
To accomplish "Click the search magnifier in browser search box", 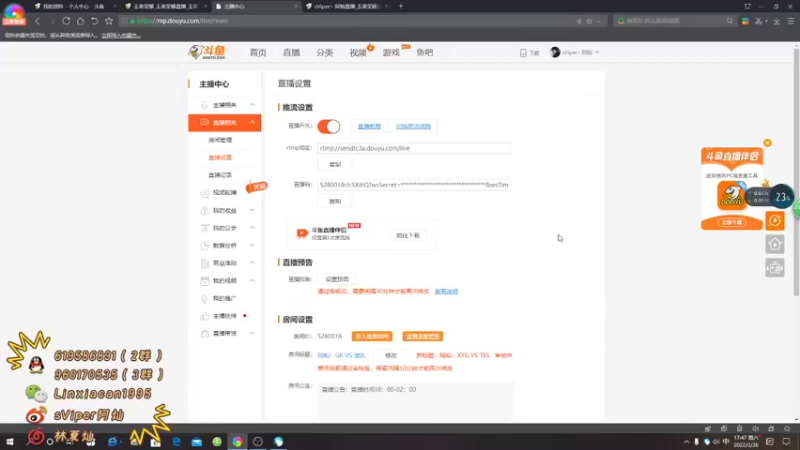I will (x=730, y=21).
